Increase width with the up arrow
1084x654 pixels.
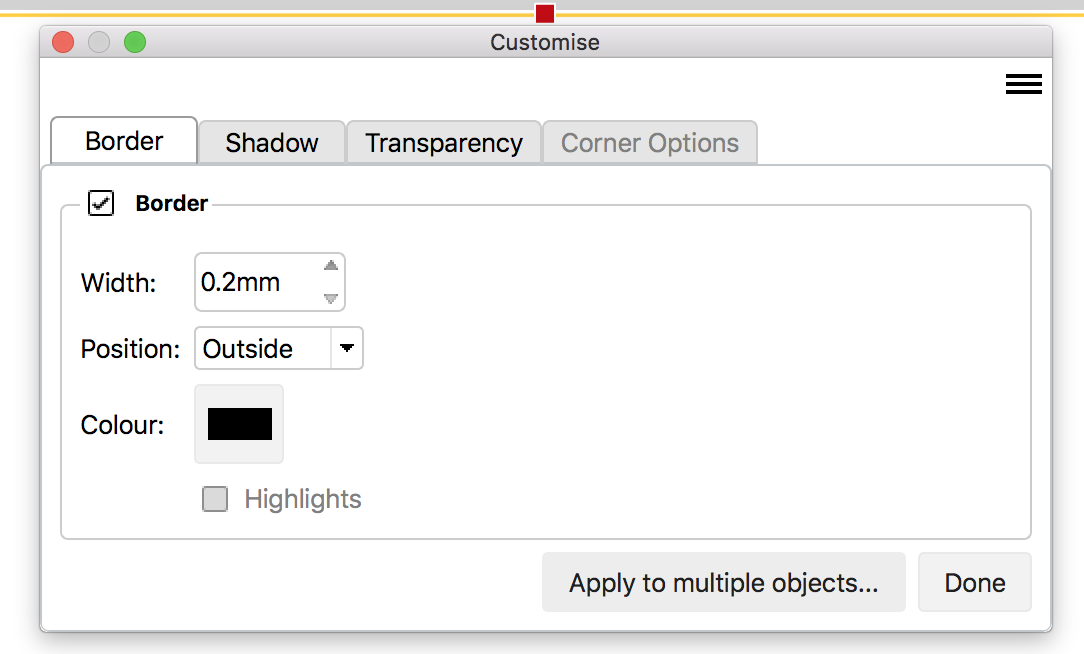pyautogui.click(x=331, y=266)
